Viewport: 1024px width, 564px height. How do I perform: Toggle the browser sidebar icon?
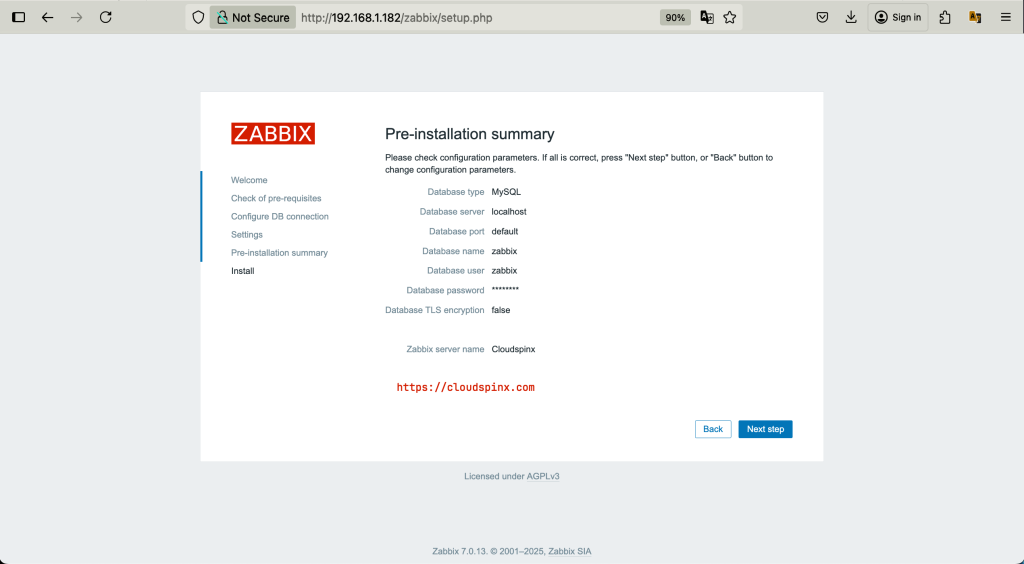pyautogui.click(x=19, y=18)
